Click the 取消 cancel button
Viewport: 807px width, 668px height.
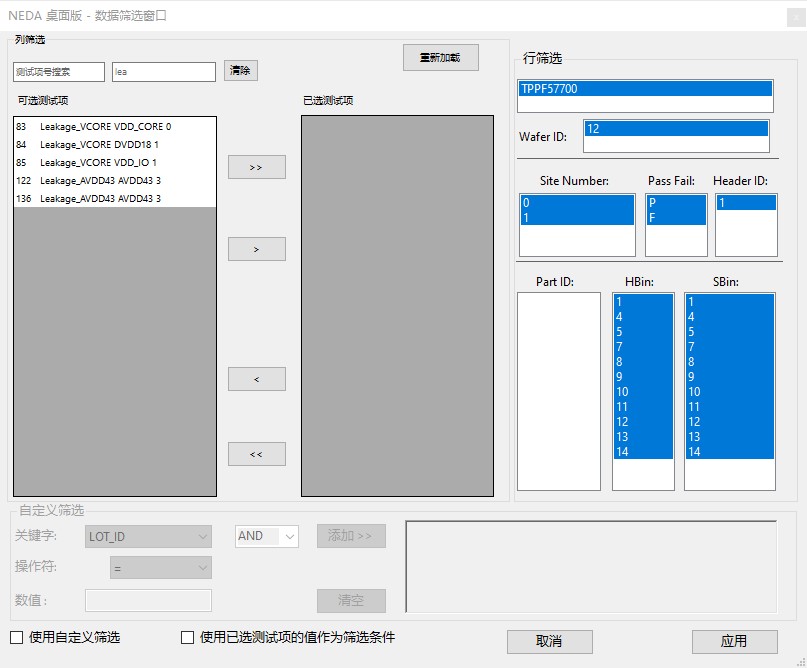pos(549,641)
